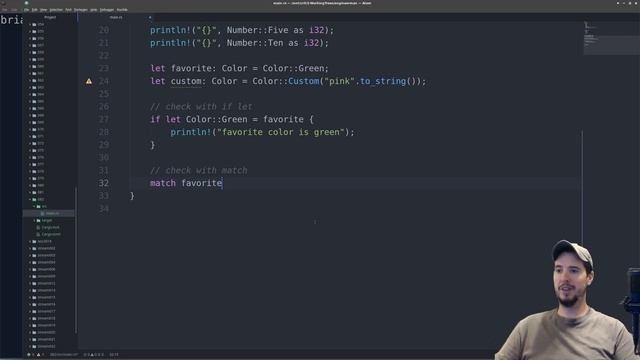Image resolution: width=640 pixels, height=360 pixels.
Task: Click the comment '// check with if let'
Action: pos(201,107)
